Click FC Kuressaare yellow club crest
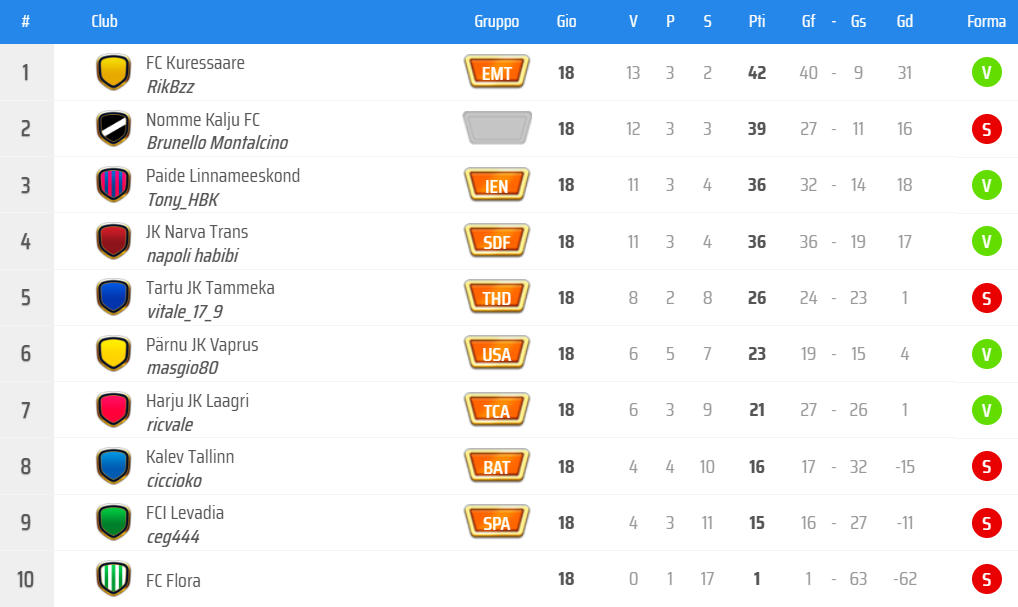Screen dimensions: 1018x607 pos(113,72)
